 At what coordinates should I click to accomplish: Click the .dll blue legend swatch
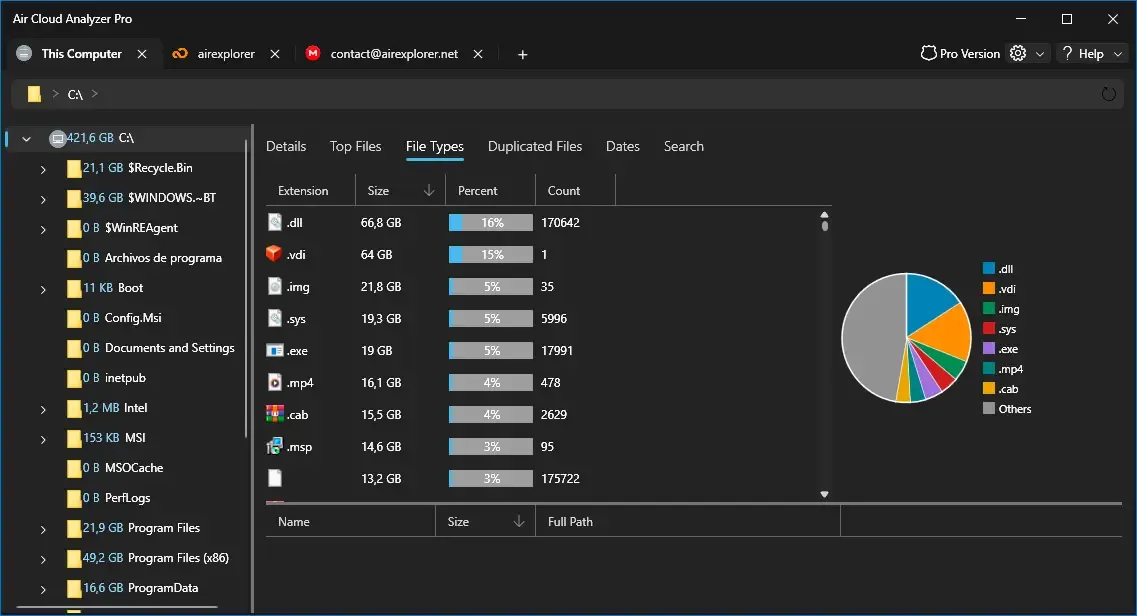[988, 268]
